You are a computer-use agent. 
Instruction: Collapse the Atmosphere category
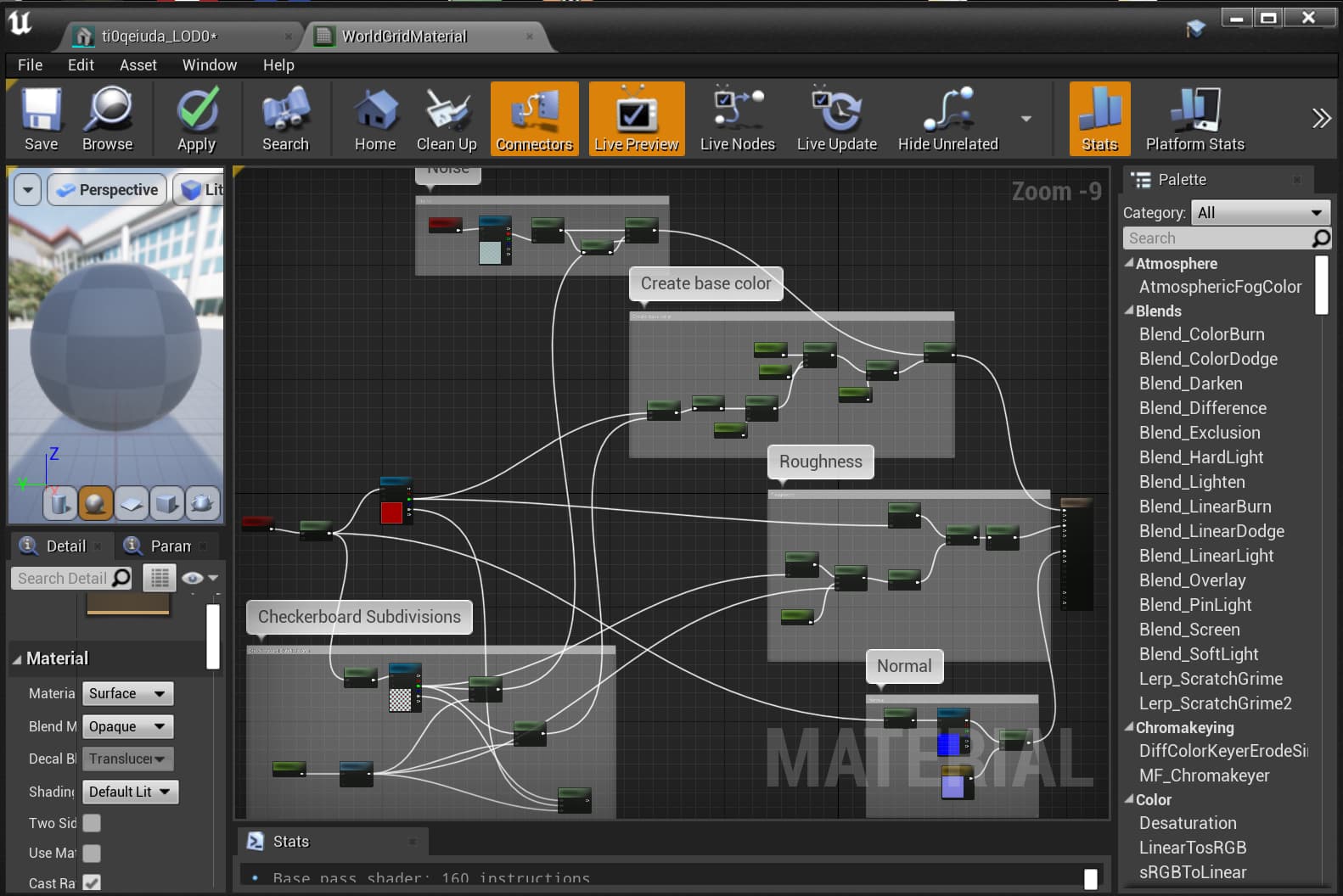pyautogui.click(x=1129, y=263)
